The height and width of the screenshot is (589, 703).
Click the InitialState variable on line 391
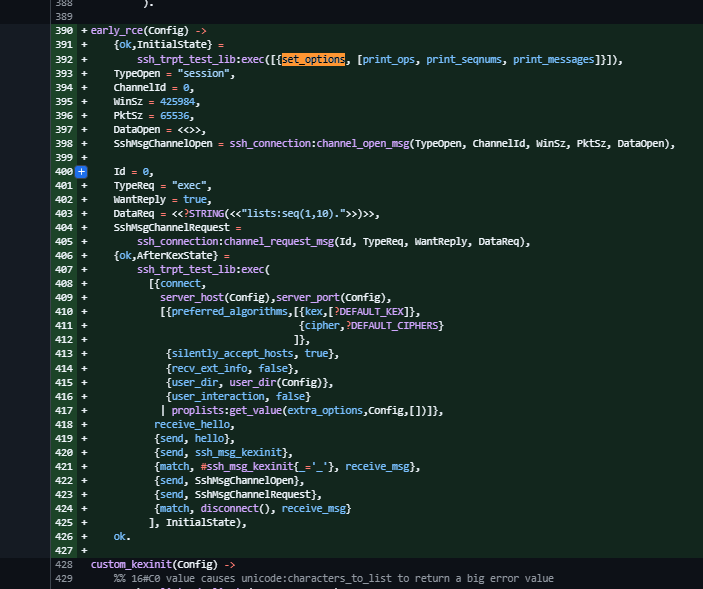(x=171, y=45)
